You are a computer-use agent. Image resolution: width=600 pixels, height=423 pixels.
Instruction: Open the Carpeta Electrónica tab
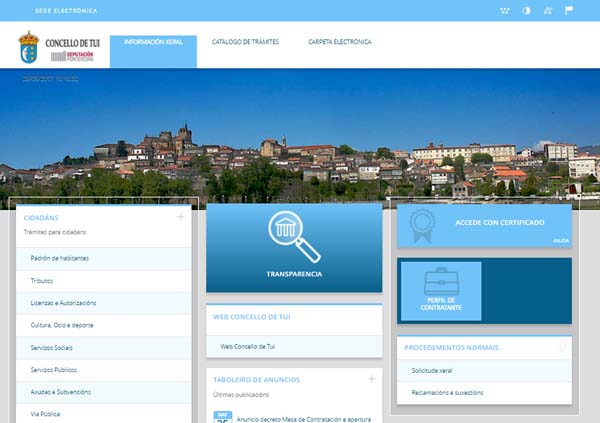tap(339, 42)
